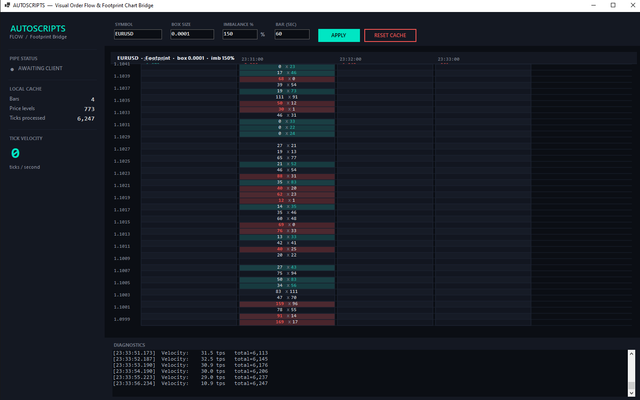Click the footprint cell 20 x 22
The image size is (640, 400).
(x=287, y=256)
